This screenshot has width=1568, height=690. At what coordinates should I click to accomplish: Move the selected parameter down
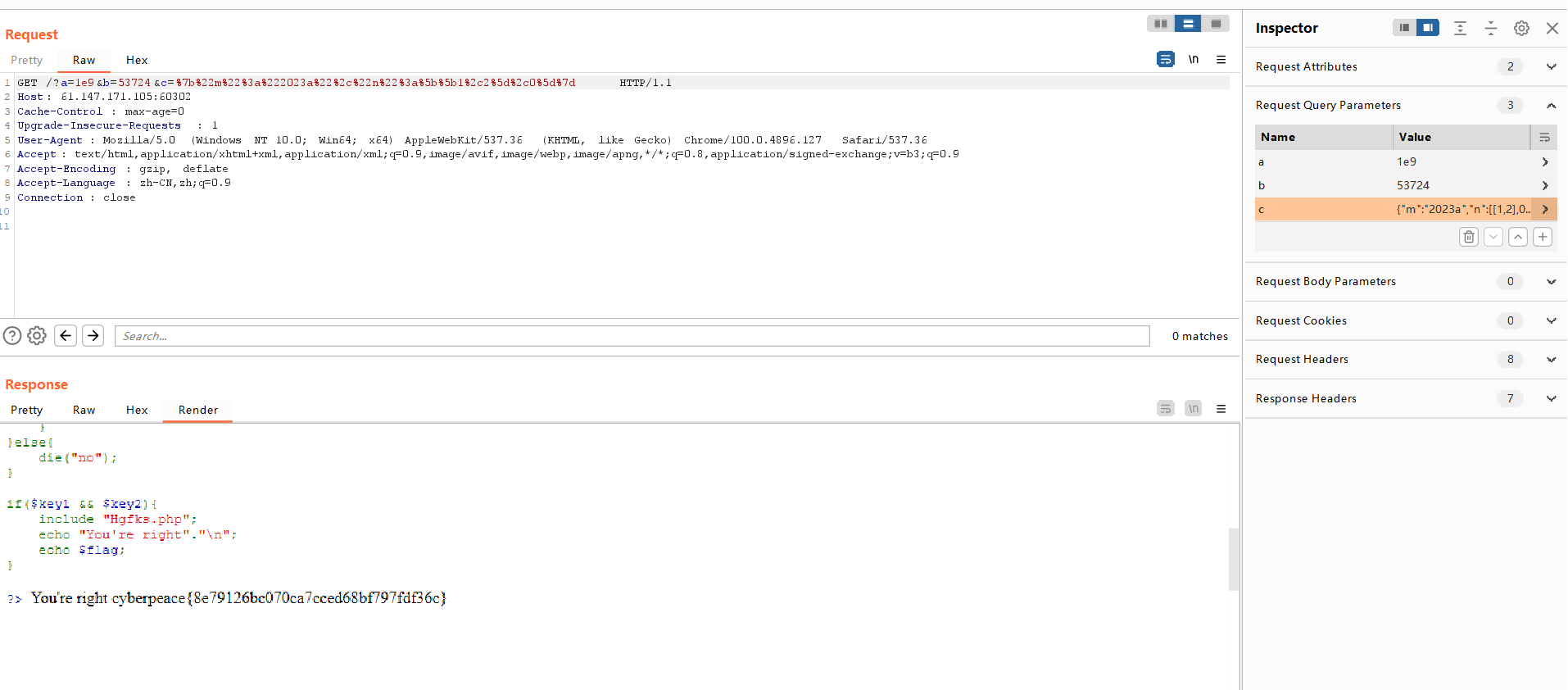tap(1493, 237)
